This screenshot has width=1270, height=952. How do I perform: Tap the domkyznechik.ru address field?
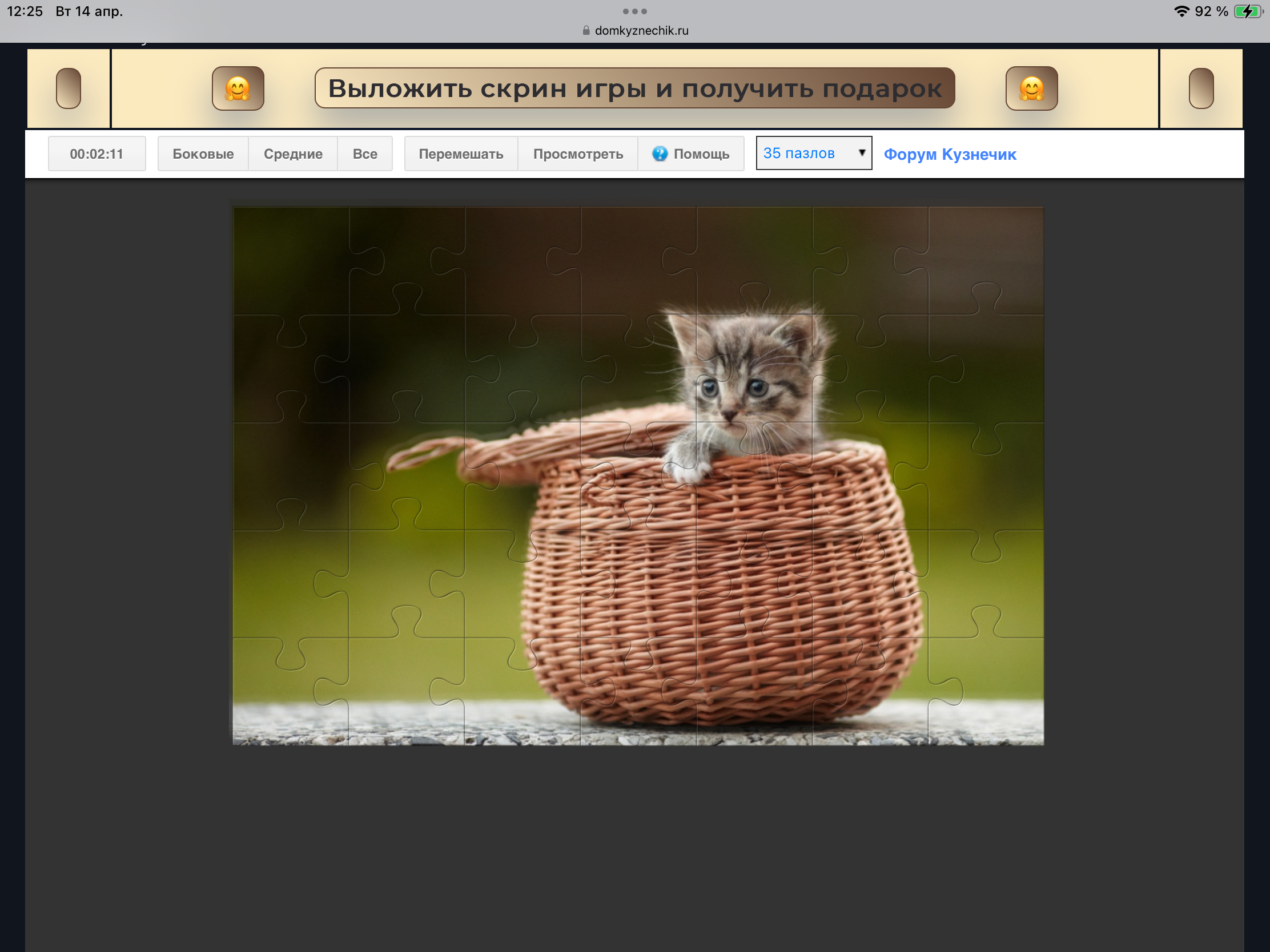(x=641, y=31)
